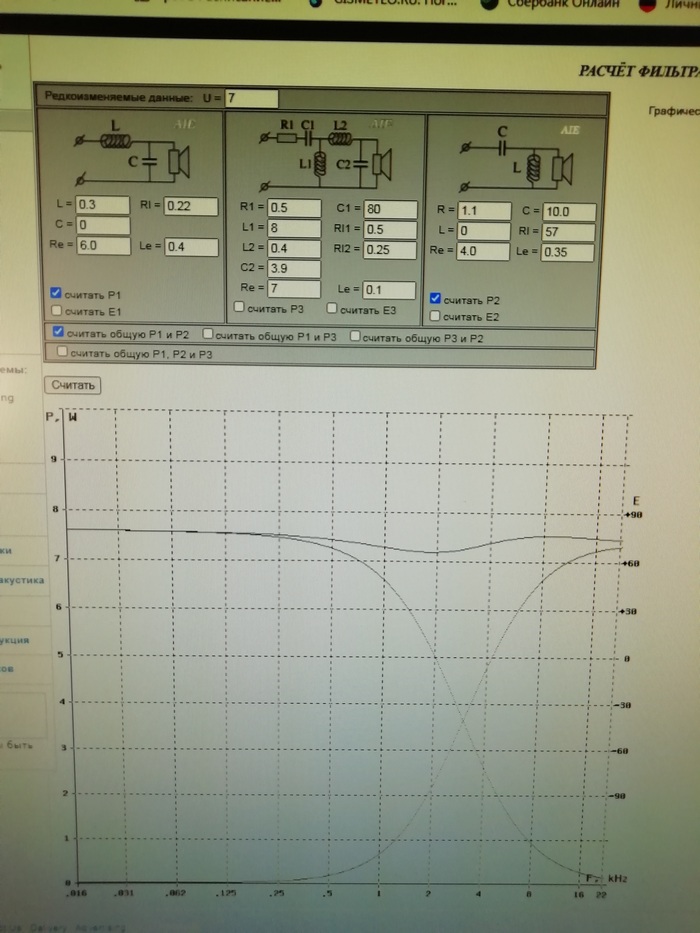The width and height of the screenshot is (700, 933).
Task: Click the high-pass L field showing 0
Action: tap(483, 231)
